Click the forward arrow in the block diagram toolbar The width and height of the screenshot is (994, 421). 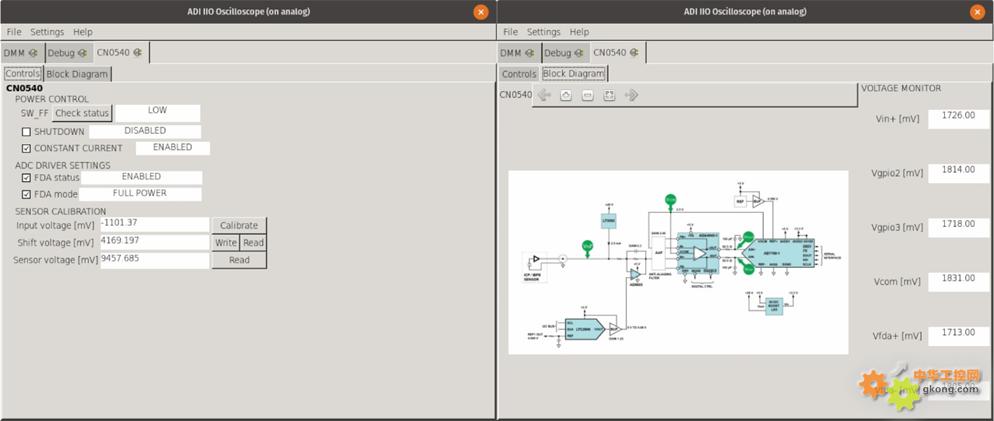click(x=631, y=95)
